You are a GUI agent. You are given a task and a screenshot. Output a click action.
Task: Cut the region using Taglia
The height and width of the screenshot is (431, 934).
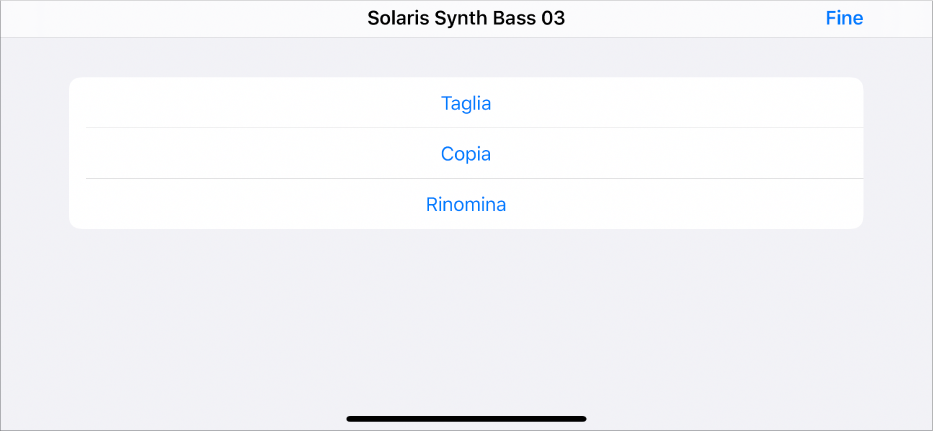(466, 103)
